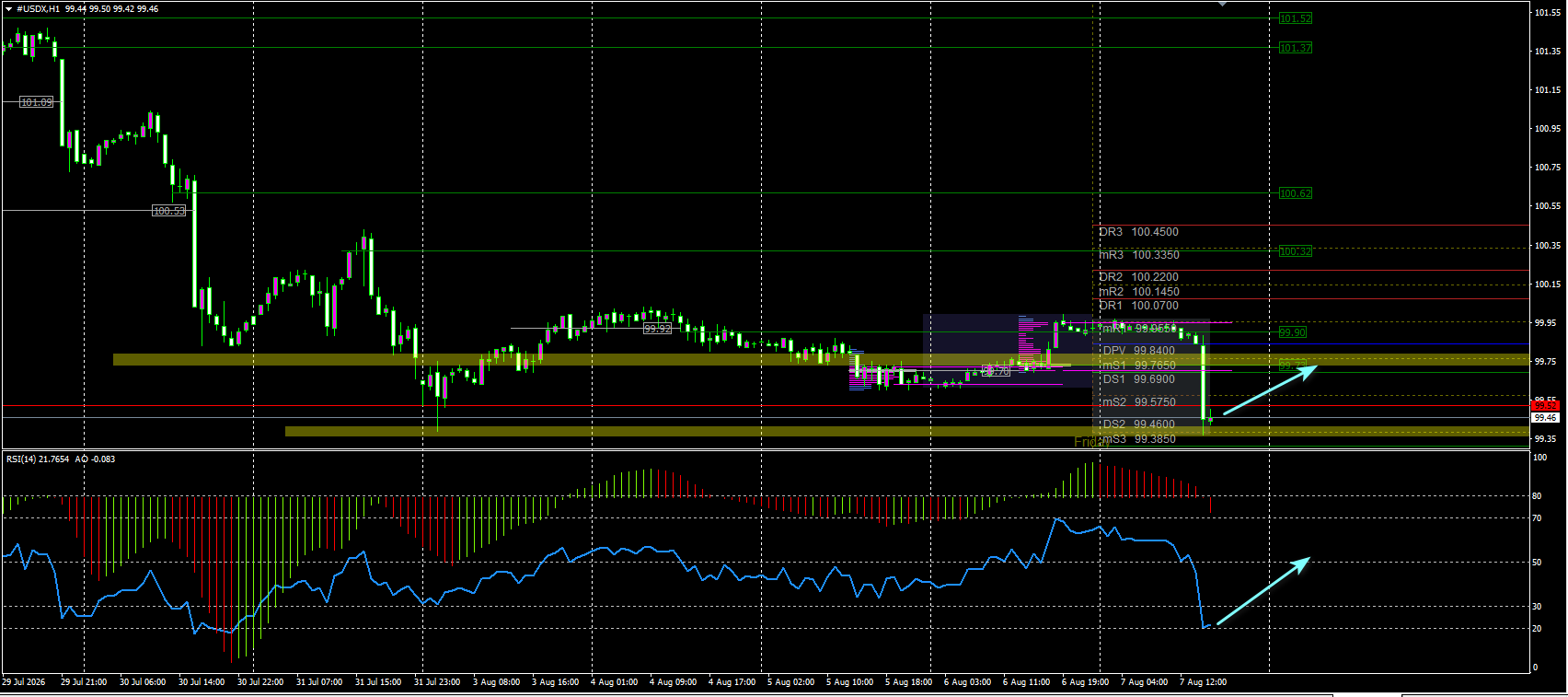
Task: Select the green 101.52 price label
Action: [1295, 18]
